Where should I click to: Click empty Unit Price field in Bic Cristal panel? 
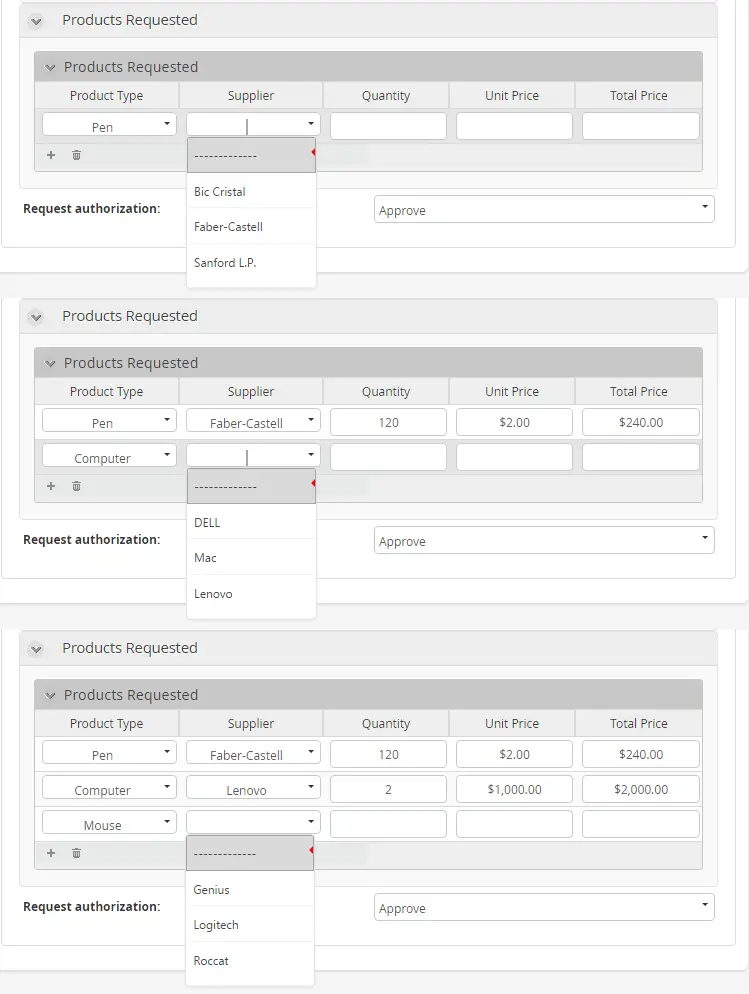coord(514,126)
